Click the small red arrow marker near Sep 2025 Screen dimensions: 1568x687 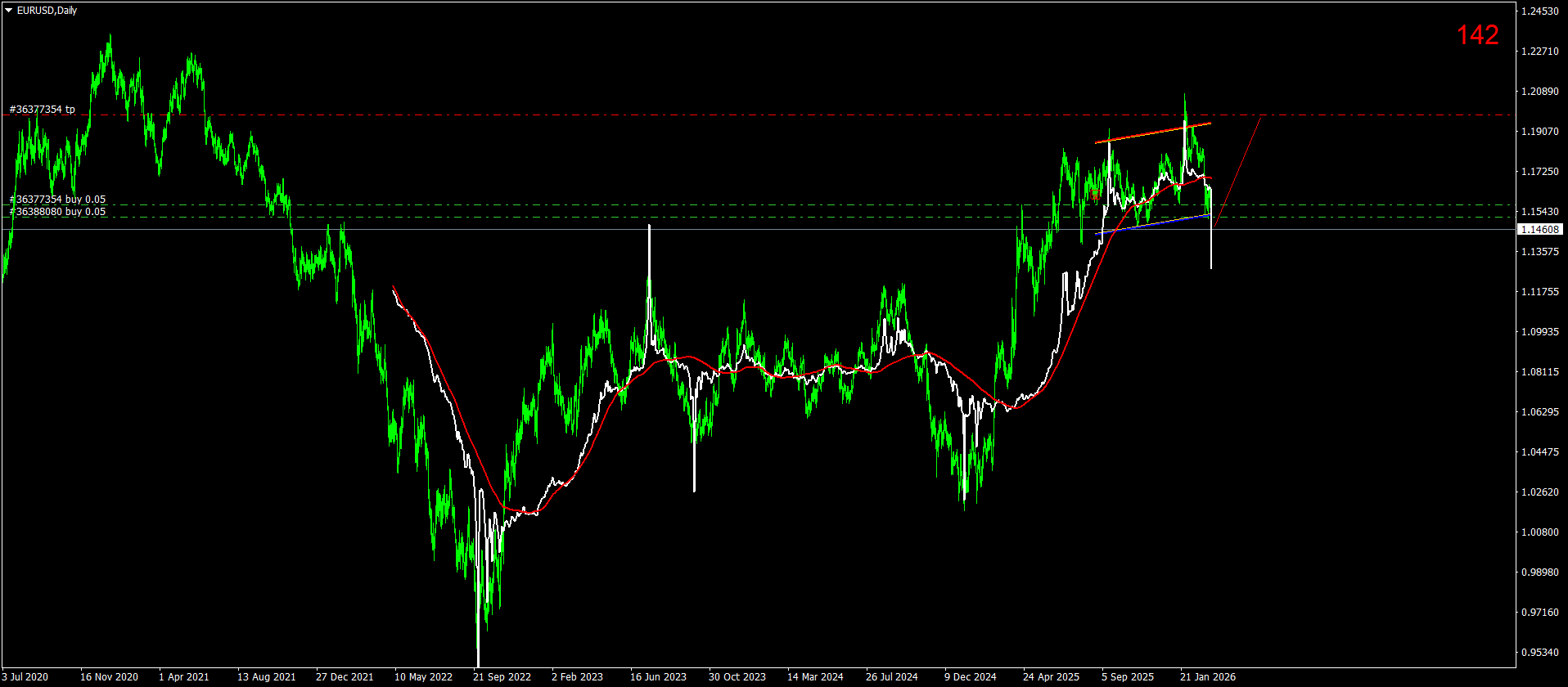[1095, 194]
